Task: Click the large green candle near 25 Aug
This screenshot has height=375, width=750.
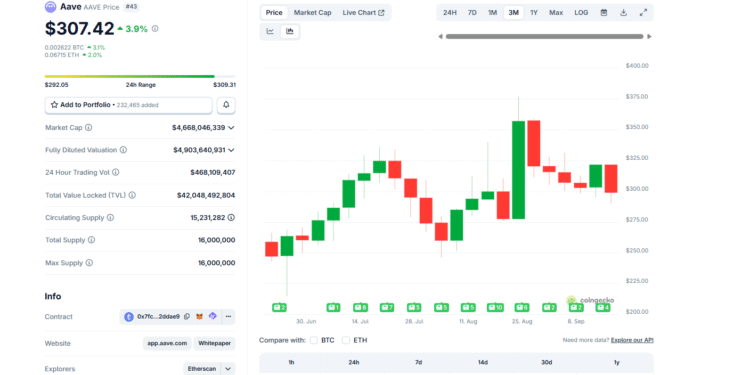Action: [518, 170]
